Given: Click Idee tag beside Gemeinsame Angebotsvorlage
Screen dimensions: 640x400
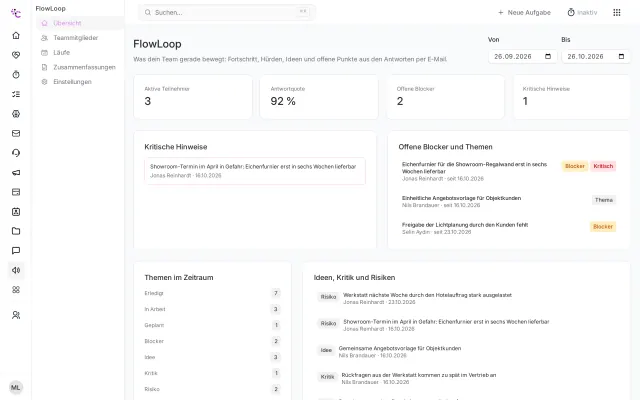Looking at the screenshot, I should [x=326, y=350].
